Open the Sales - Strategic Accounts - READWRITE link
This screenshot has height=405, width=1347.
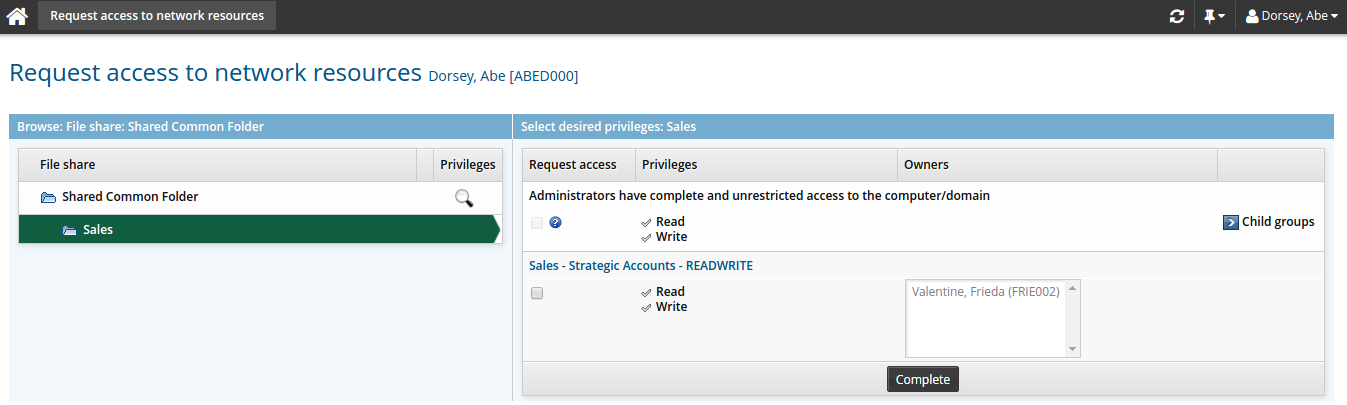click(640, 265)
